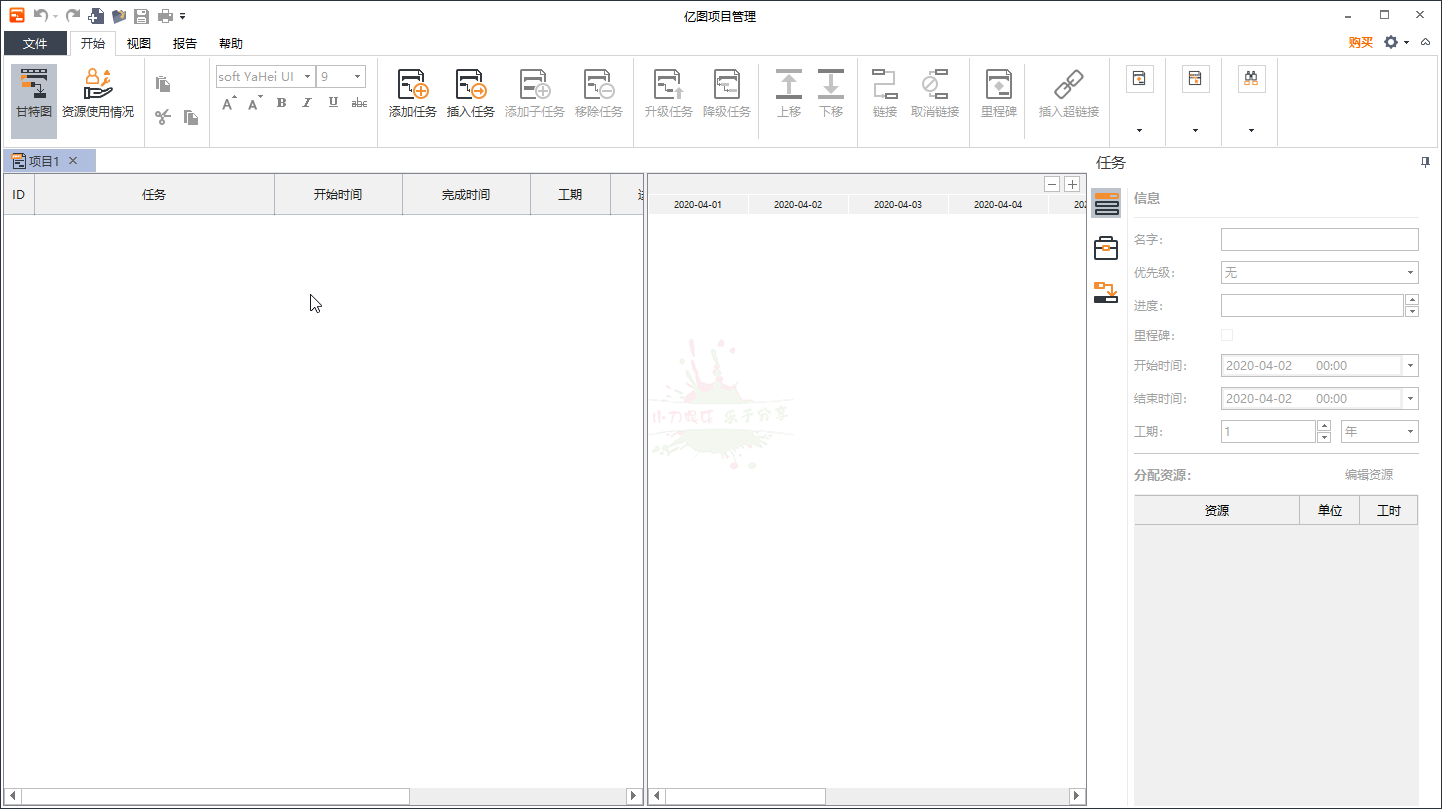Switch to the View (视图) ribbon tab
1442x809 pixels.
[138, 44]
